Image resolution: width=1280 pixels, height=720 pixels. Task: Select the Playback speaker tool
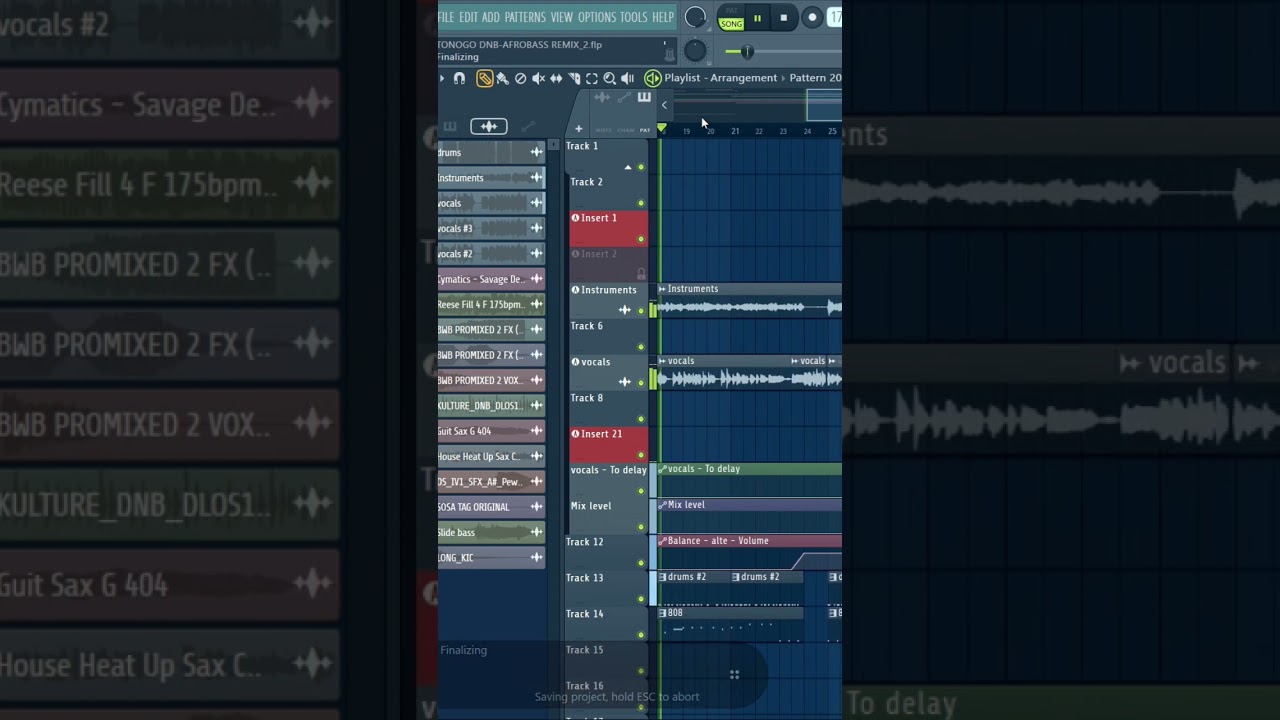coord(628,78)
